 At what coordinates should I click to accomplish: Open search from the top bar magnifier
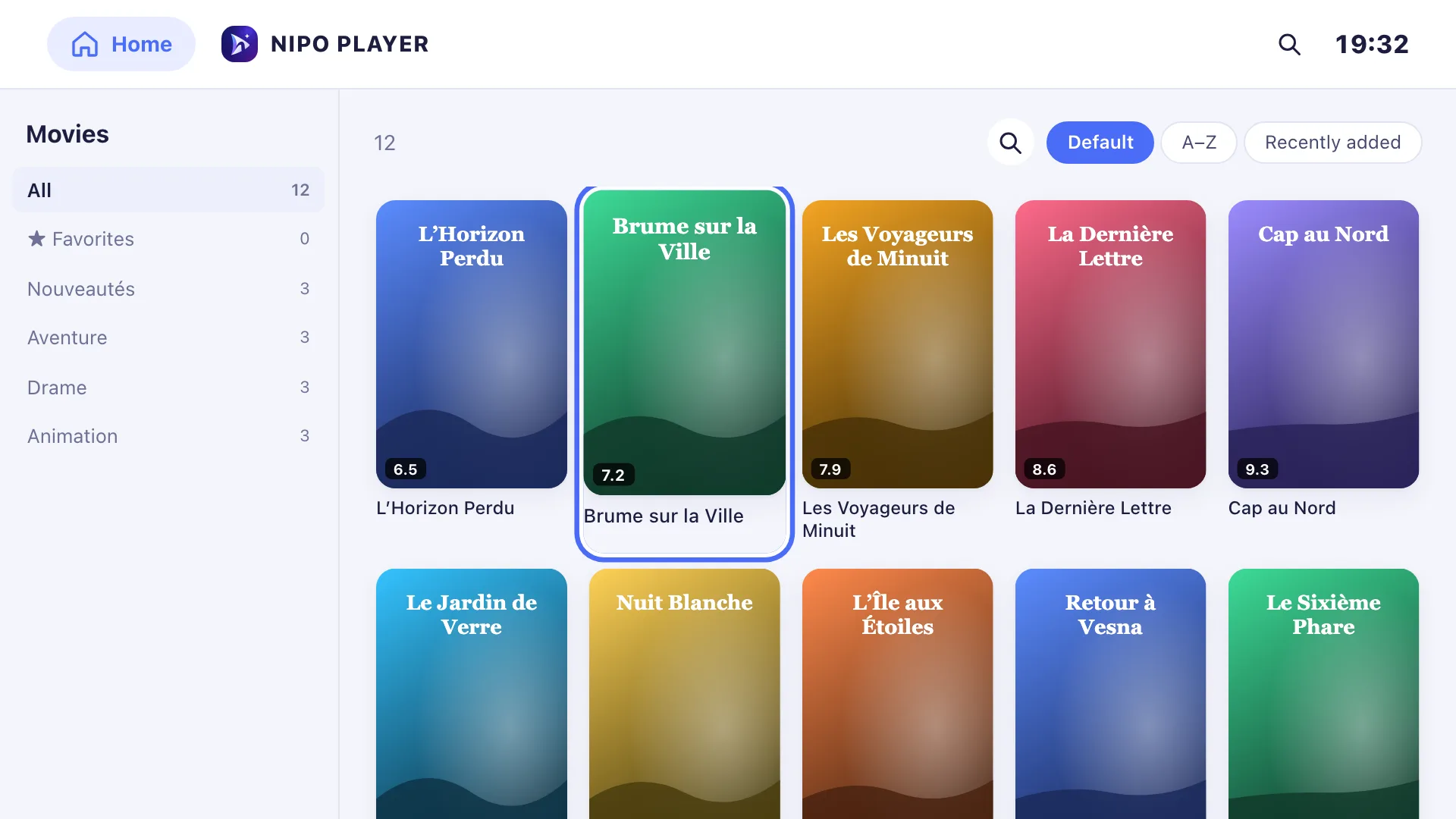(1289, 44)
